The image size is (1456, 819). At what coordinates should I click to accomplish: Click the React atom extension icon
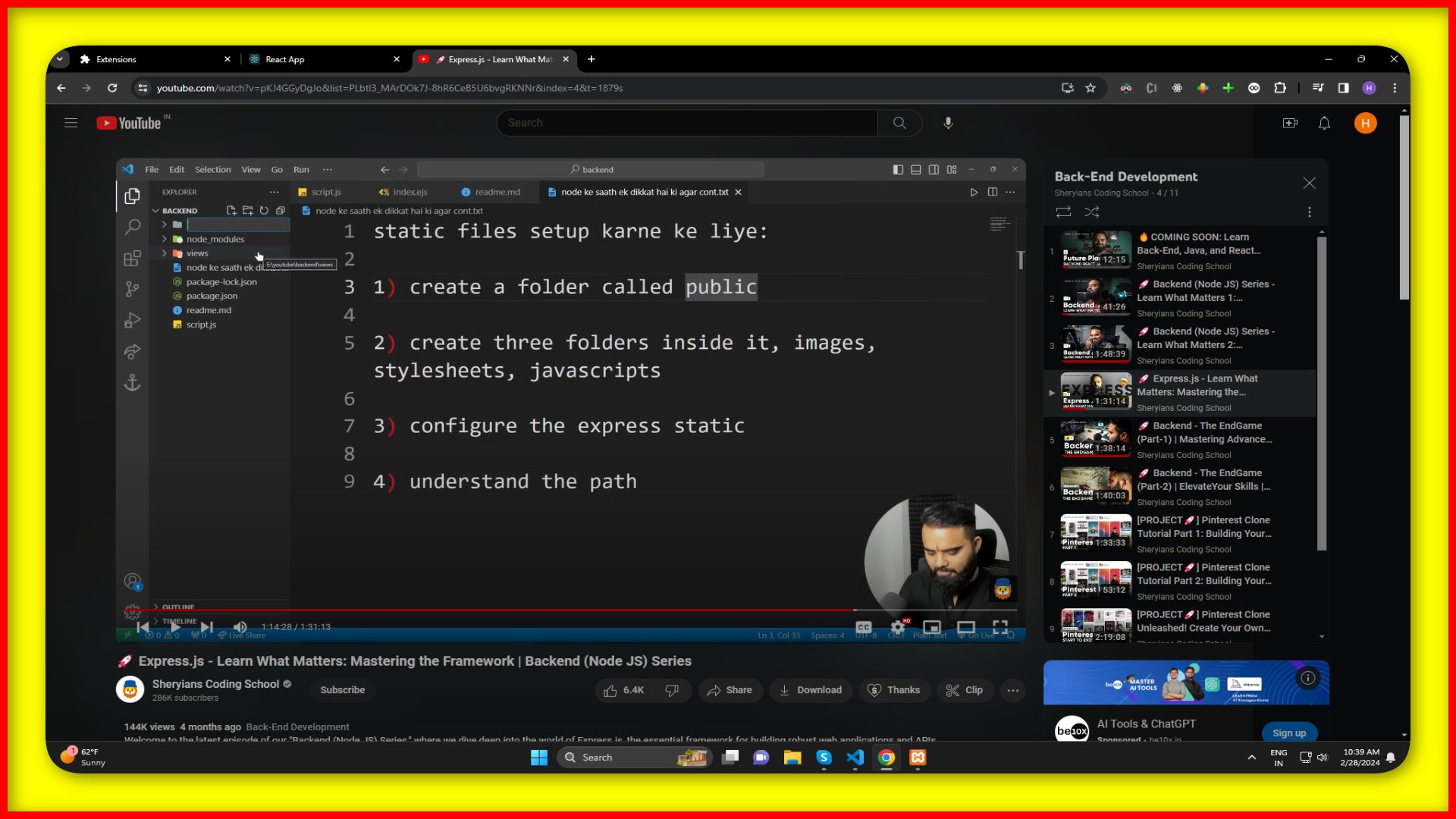(1177, 88)
